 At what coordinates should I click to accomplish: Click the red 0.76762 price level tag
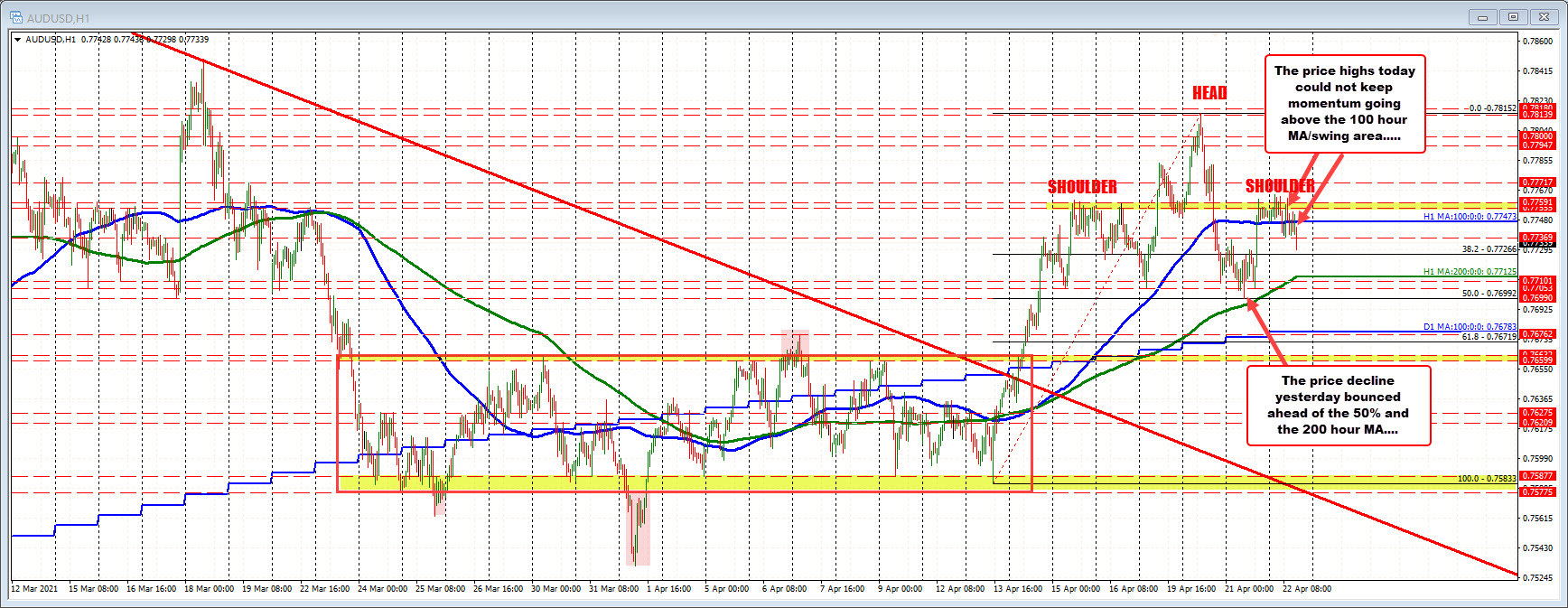tap(1538, 334)
